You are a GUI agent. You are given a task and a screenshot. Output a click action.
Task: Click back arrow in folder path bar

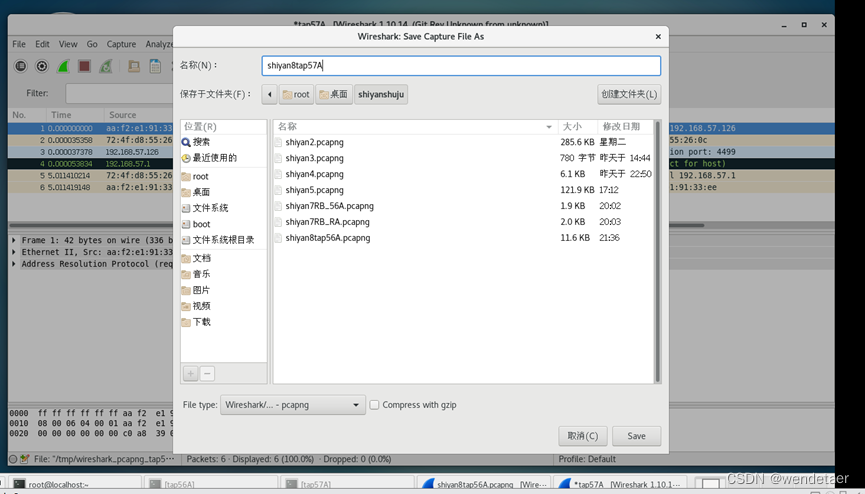tap(269, 94)
